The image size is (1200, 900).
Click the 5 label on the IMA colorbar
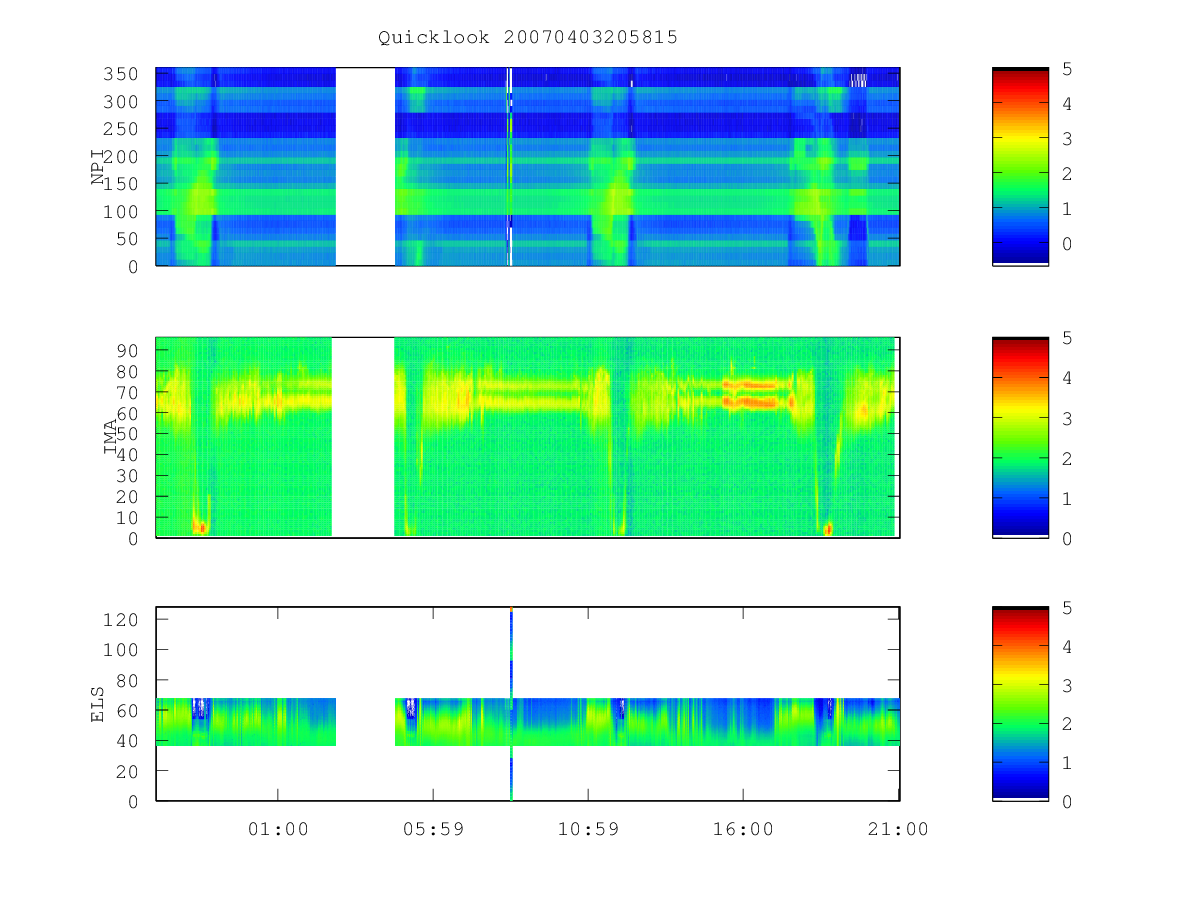(1068, 338)
